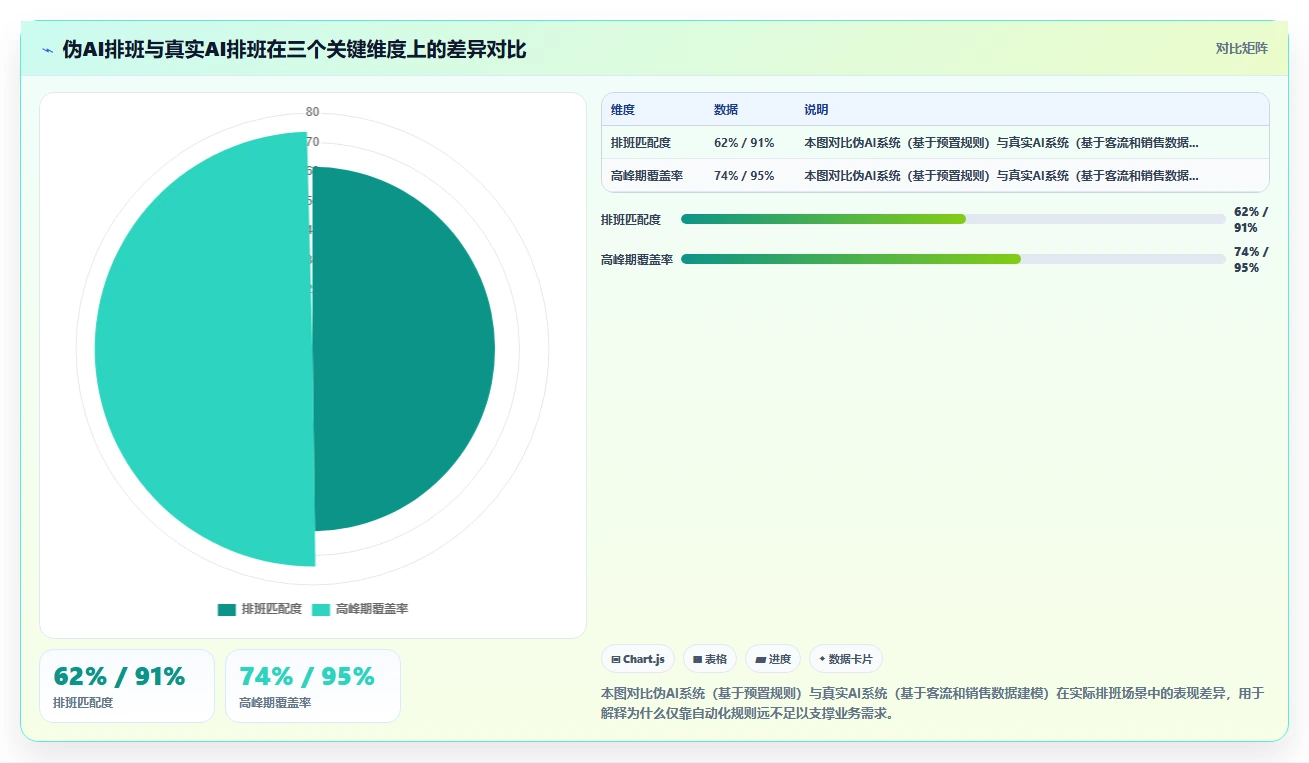This screenshot has width=1309, height=763.
Task: Click the 62% / 91% 排班匹配度 data card
Action: (x=127, y=686)
